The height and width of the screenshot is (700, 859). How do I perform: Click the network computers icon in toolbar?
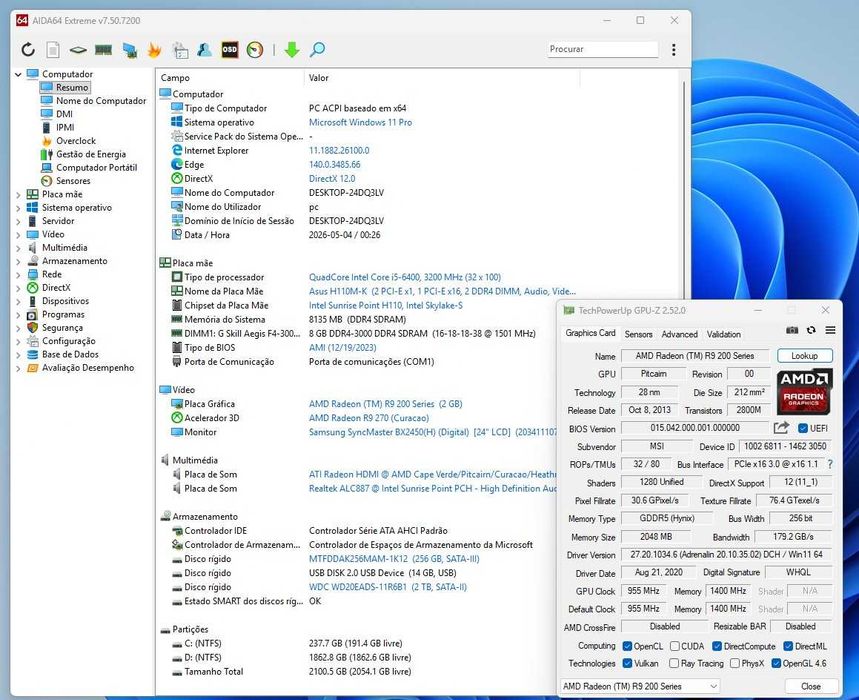tap(130, 50)
